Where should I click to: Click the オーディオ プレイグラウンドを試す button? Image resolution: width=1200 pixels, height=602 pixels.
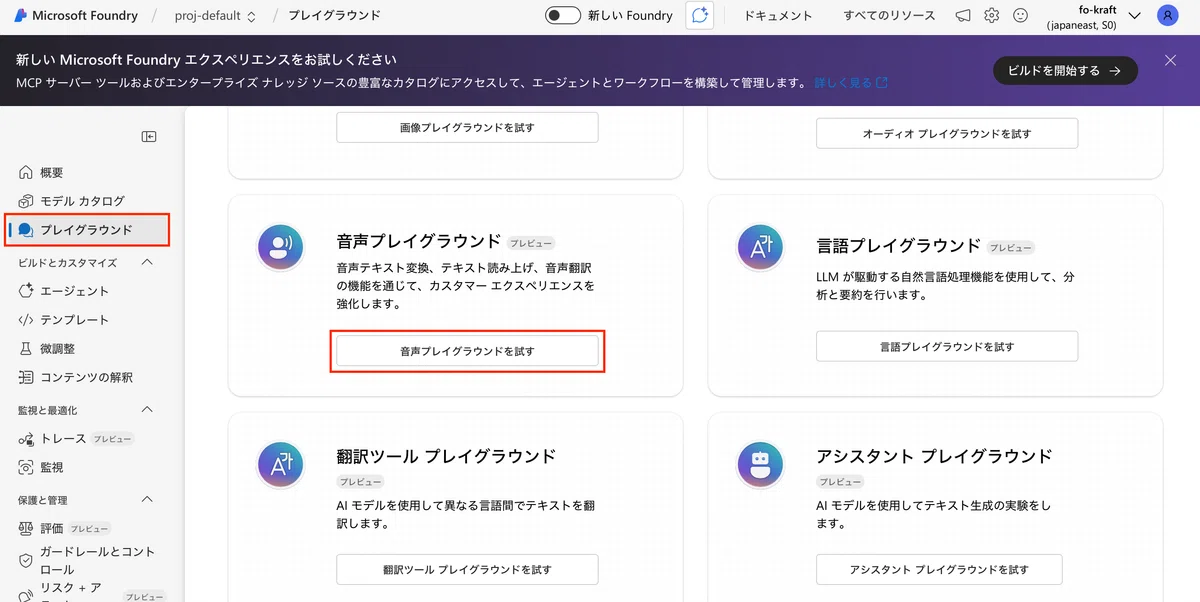[x=947, y=133]
